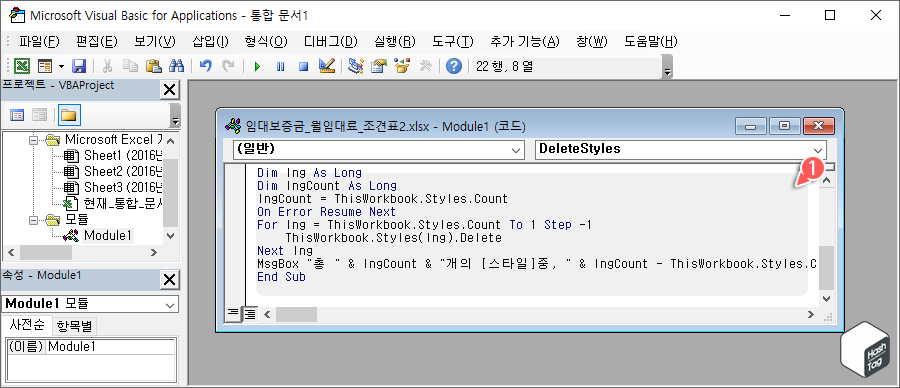900x388 pixels.
Task: Open Project Explorer toolbar icon
Action: 356,66
